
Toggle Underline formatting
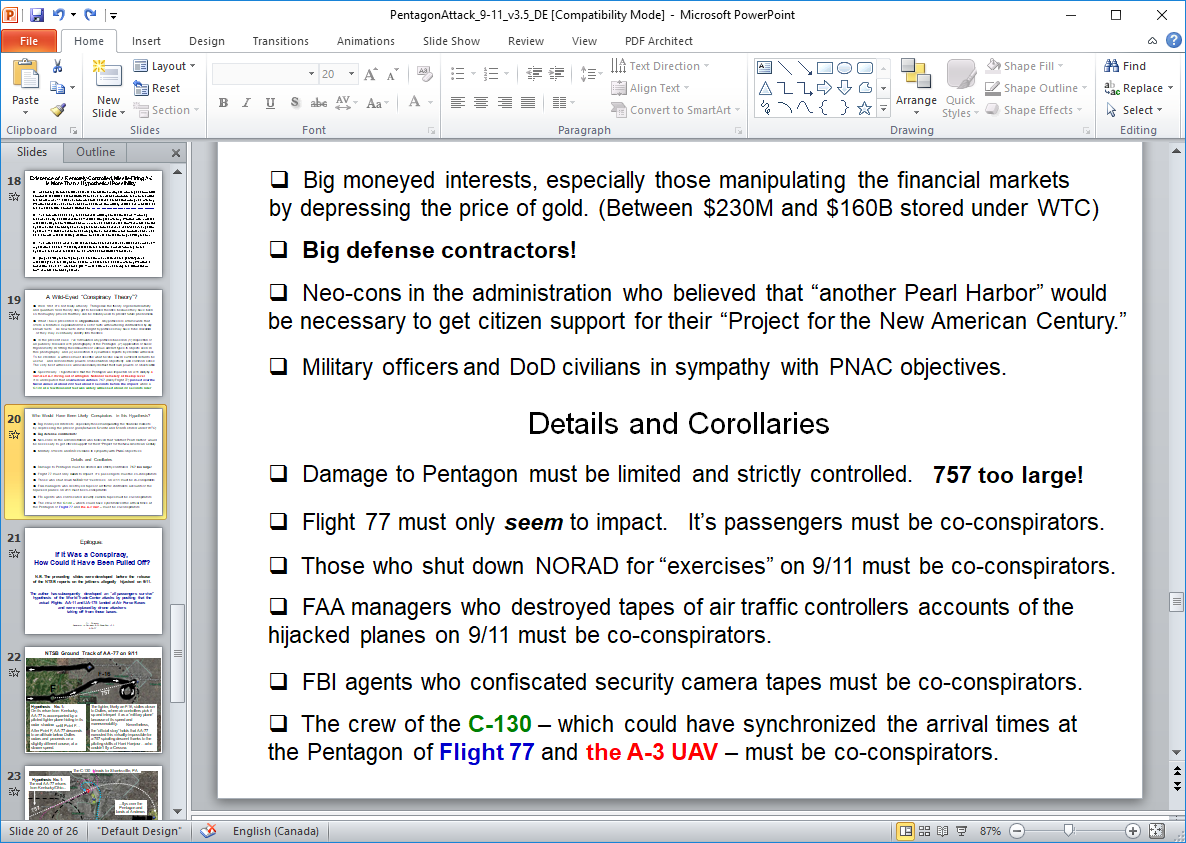coord(270,103)
